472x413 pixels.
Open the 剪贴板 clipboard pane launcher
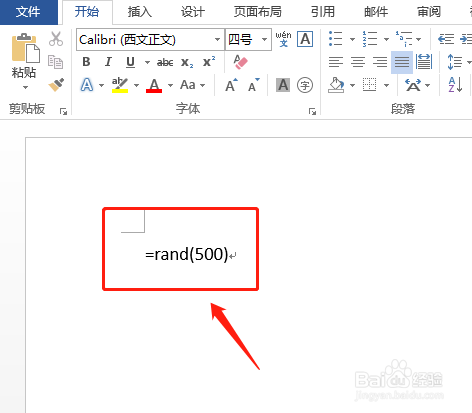click(x=63, y=111)
